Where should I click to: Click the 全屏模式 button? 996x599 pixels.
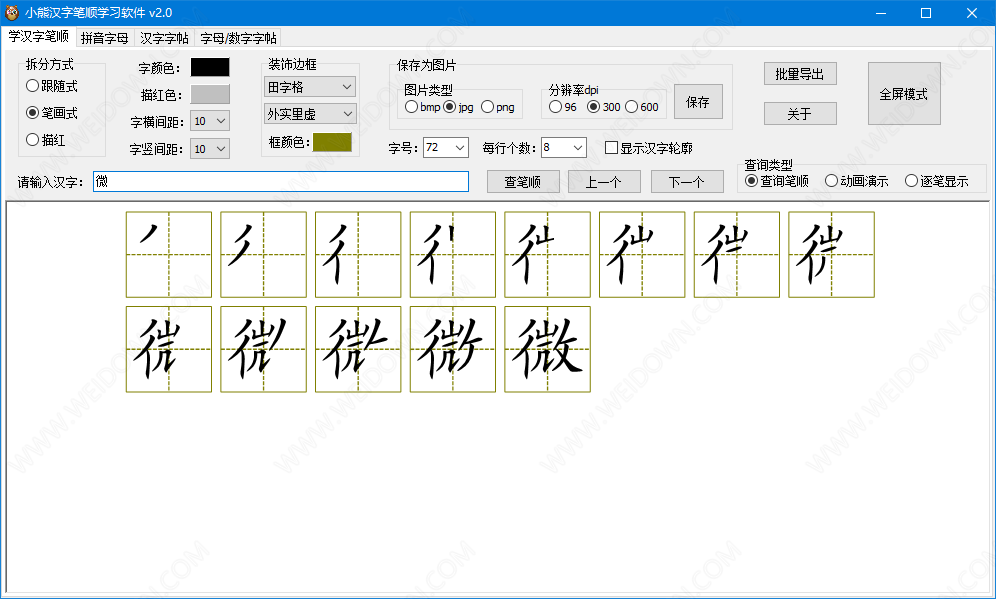(904, 93)
